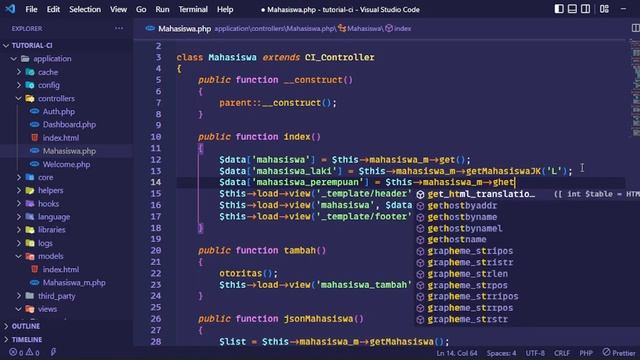Click errors and warnings status indicator

[24, 353]
